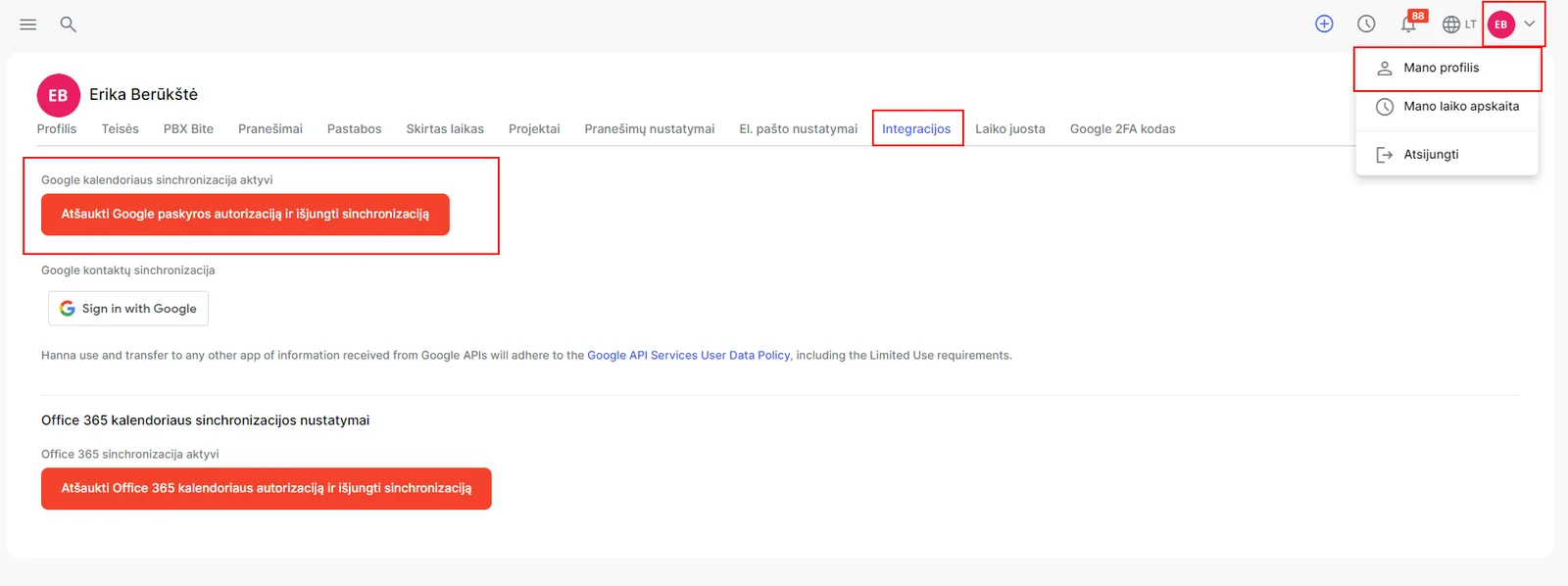Screen dimensions: 1568x586
Task: Open search with the magnifier icon
Action: coord(68,24)
